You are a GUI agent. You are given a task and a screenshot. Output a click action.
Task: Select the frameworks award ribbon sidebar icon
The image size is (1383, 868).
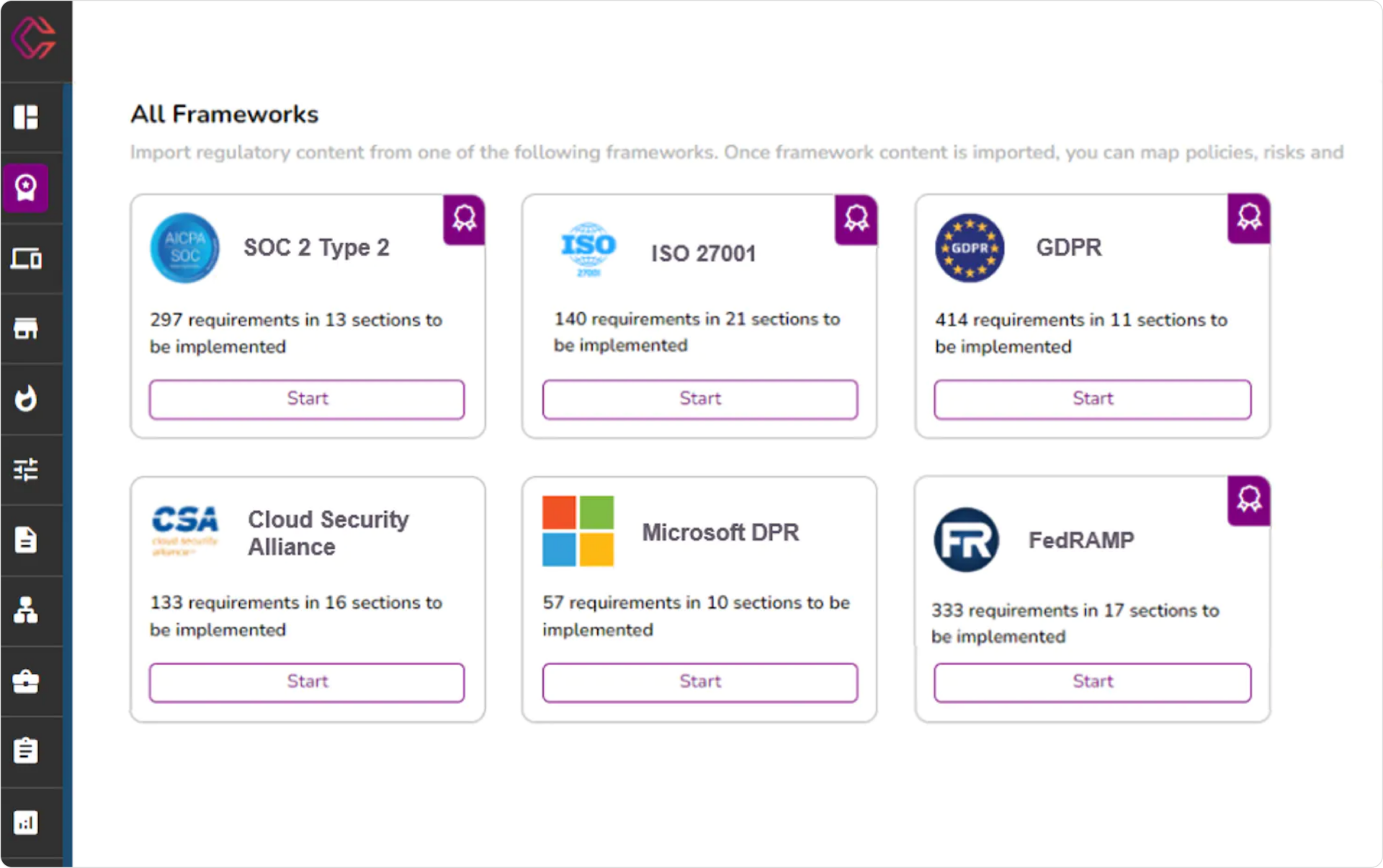pyautogui.click(x=26, y=187)
